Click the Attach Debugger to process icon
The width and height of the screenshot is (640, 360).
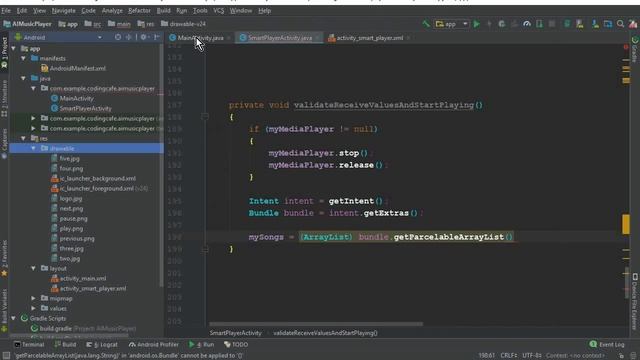pyautogui.click(x=539, y=24)
